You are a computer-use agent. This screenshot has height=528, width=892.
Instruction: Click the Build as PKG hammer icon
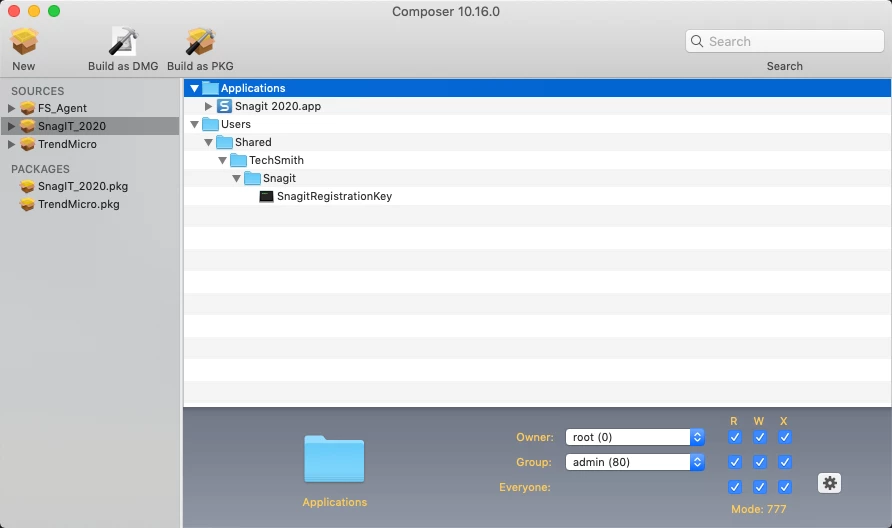tap(200, 42)
